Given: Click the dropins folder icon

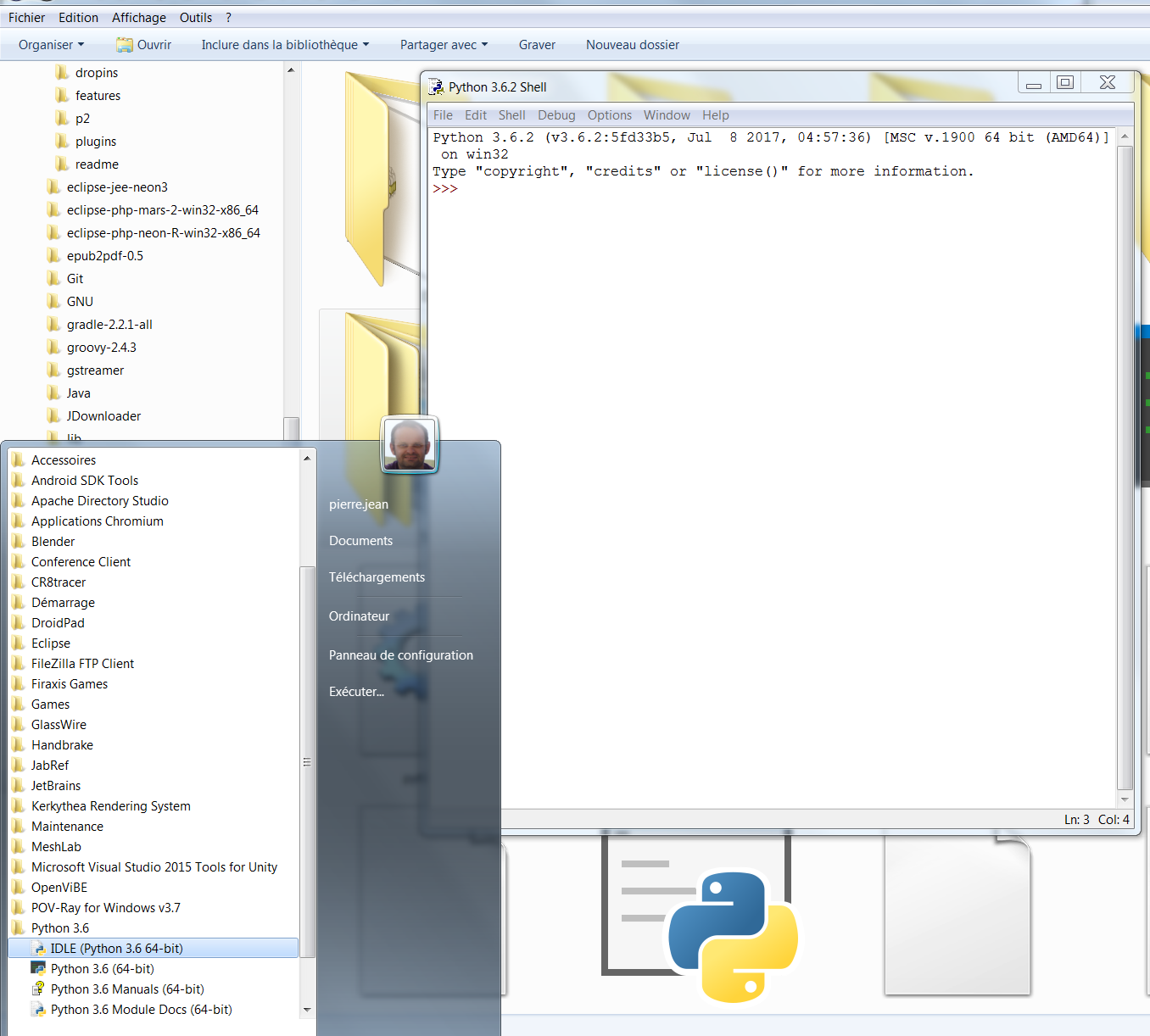Looking at the screenshot, I should pos(62,72).
